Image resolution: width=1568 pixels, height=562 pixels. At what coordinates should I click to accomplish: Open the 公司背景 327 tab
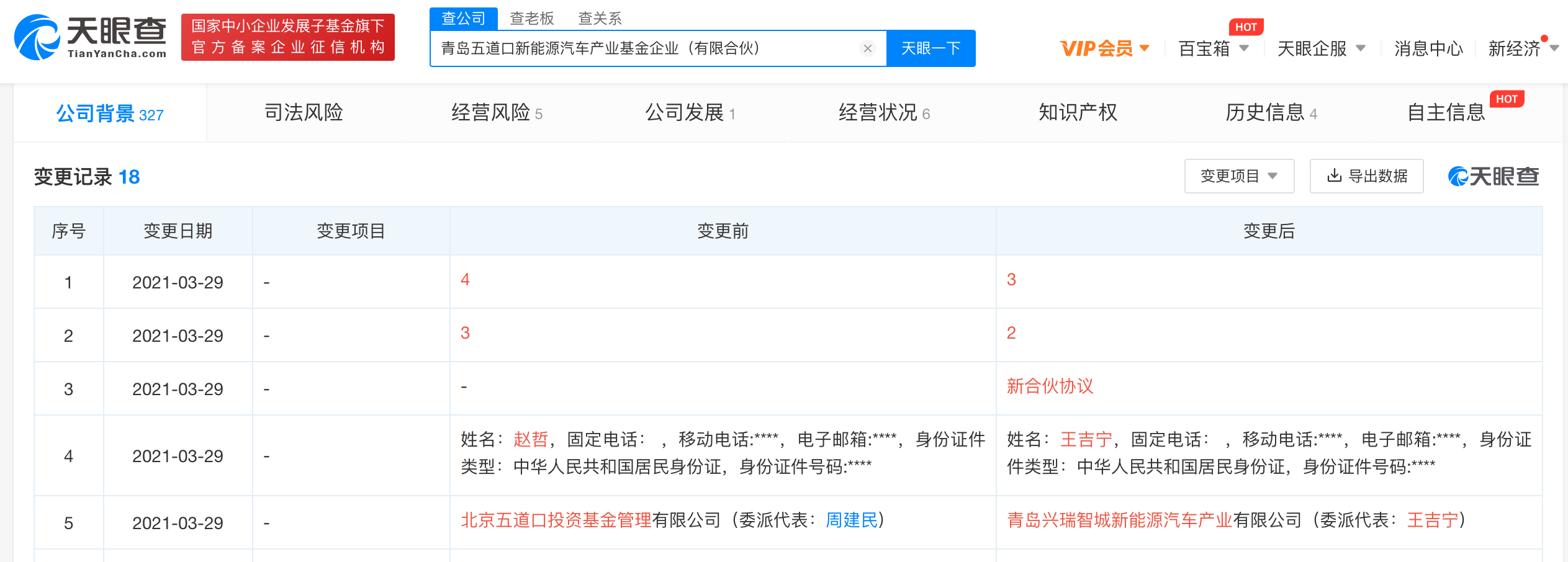(x=110, y=114)
